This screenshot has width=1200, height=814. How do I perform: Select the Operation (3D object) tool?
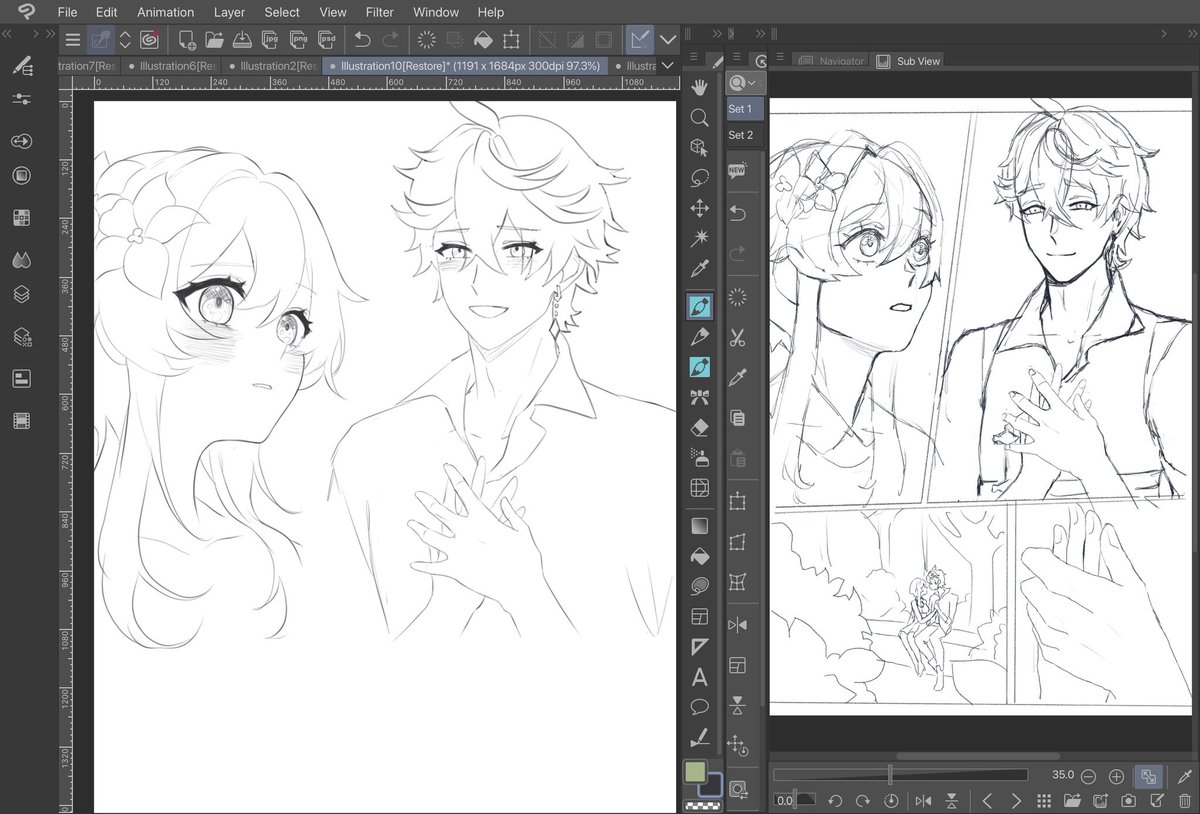[x=700, y=147]
